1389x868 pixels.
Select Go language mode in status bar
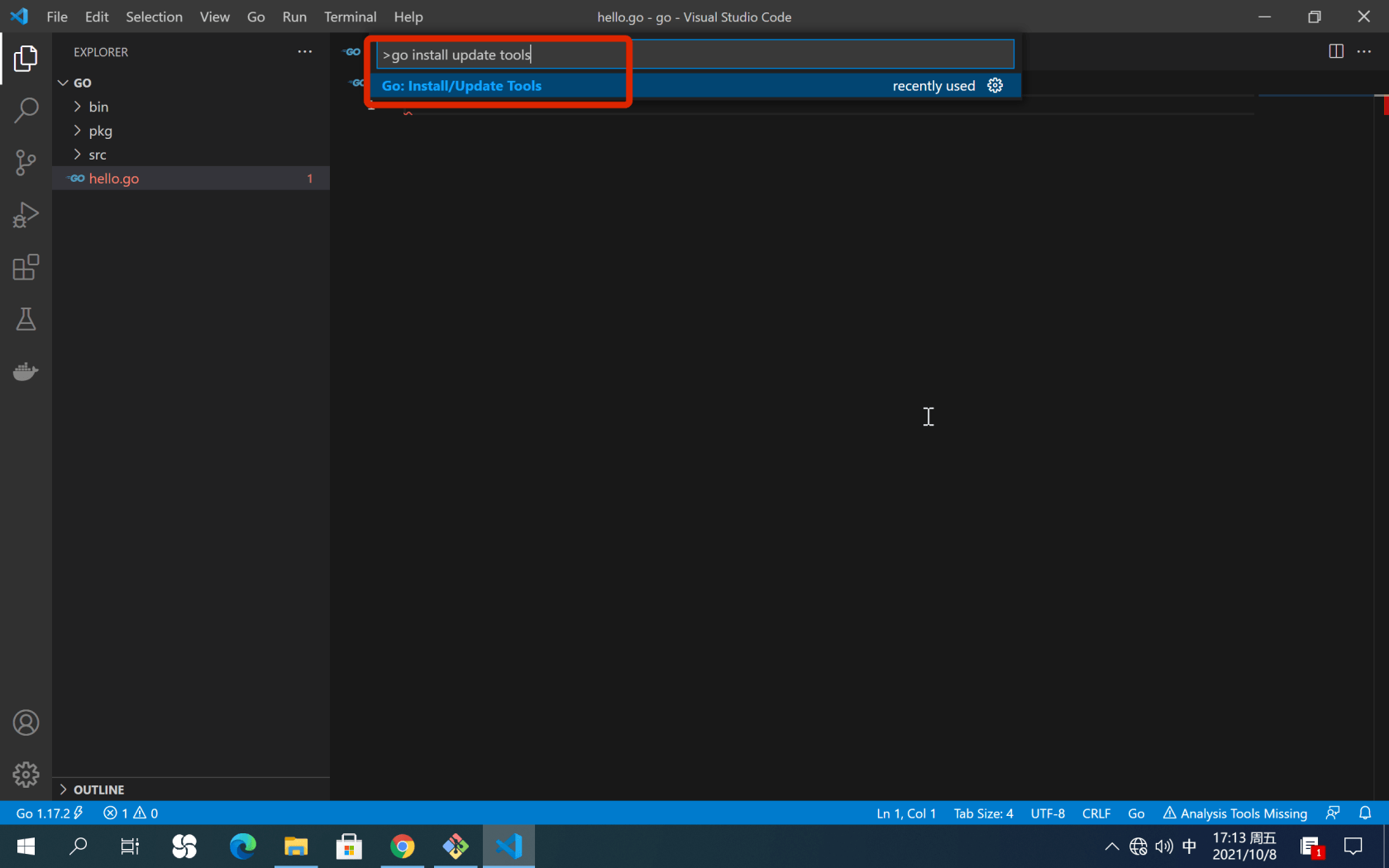tap(1136, 813)
